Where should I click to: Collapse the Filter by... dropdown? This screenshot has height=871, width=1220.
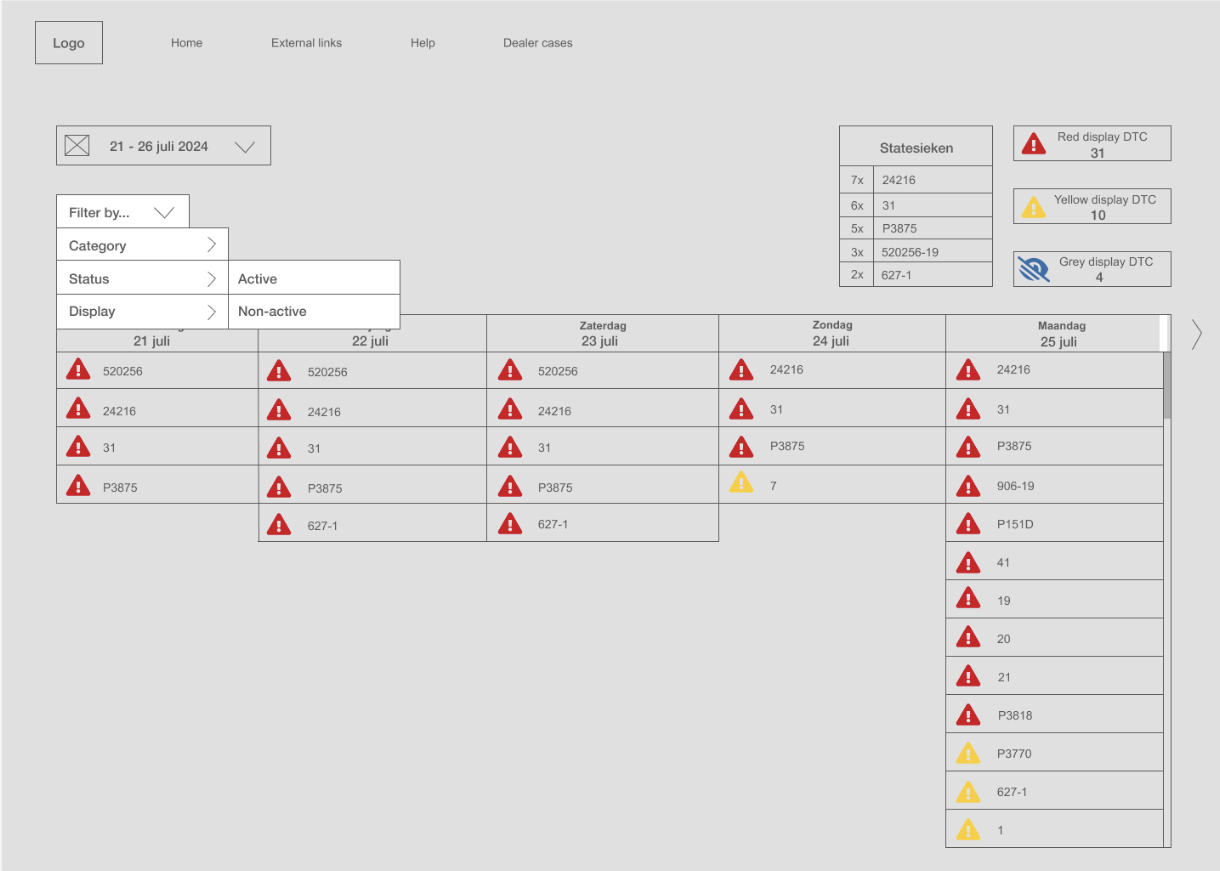pyautogui.click(x=122, y=212)
